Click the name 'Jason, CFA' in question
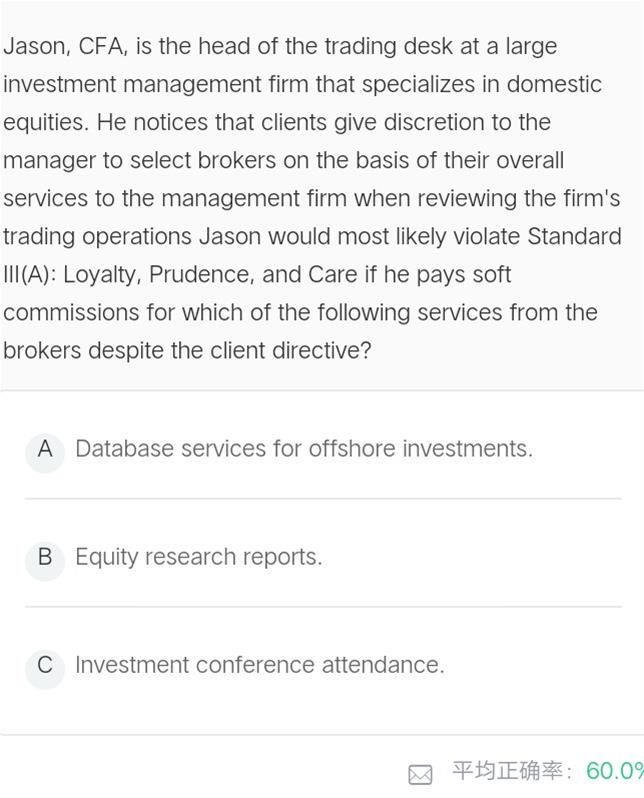 [x=64, y=46]
